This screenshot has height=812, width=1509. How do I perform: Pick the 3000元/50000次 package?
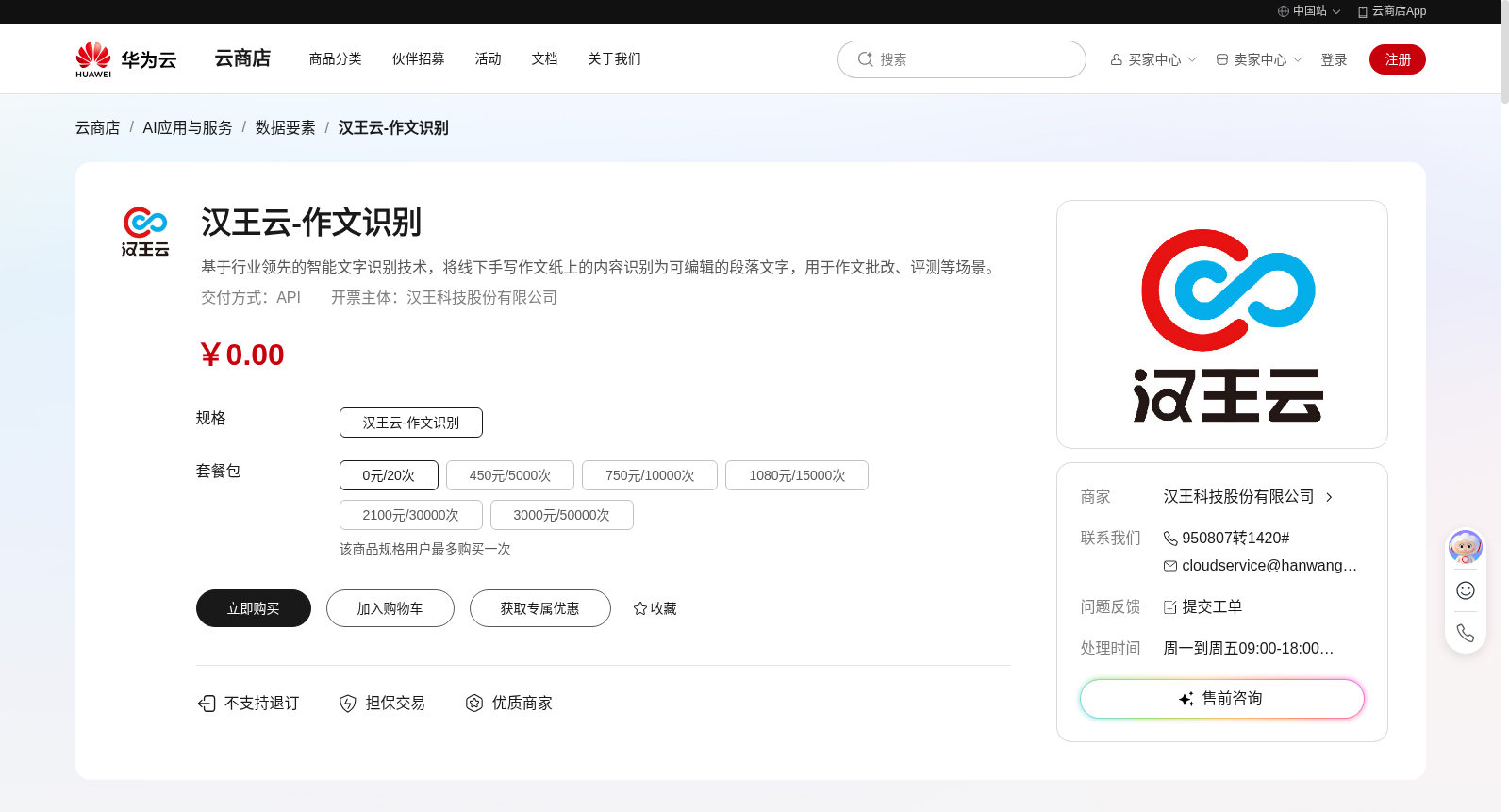pyautogui.click(x=562, y=515)
